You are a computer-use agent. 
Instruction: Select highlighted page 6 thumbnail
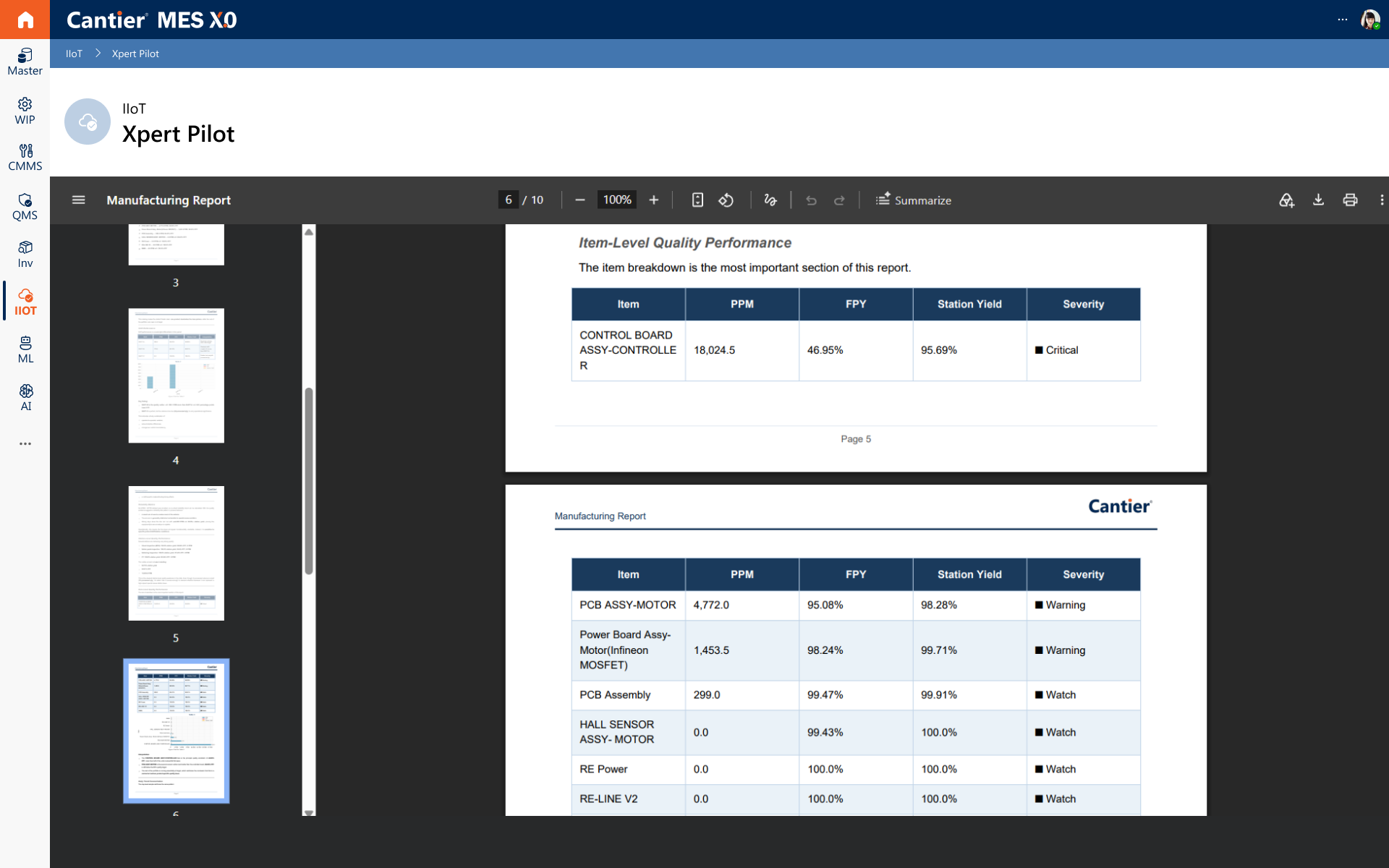(x=176, y=731)
